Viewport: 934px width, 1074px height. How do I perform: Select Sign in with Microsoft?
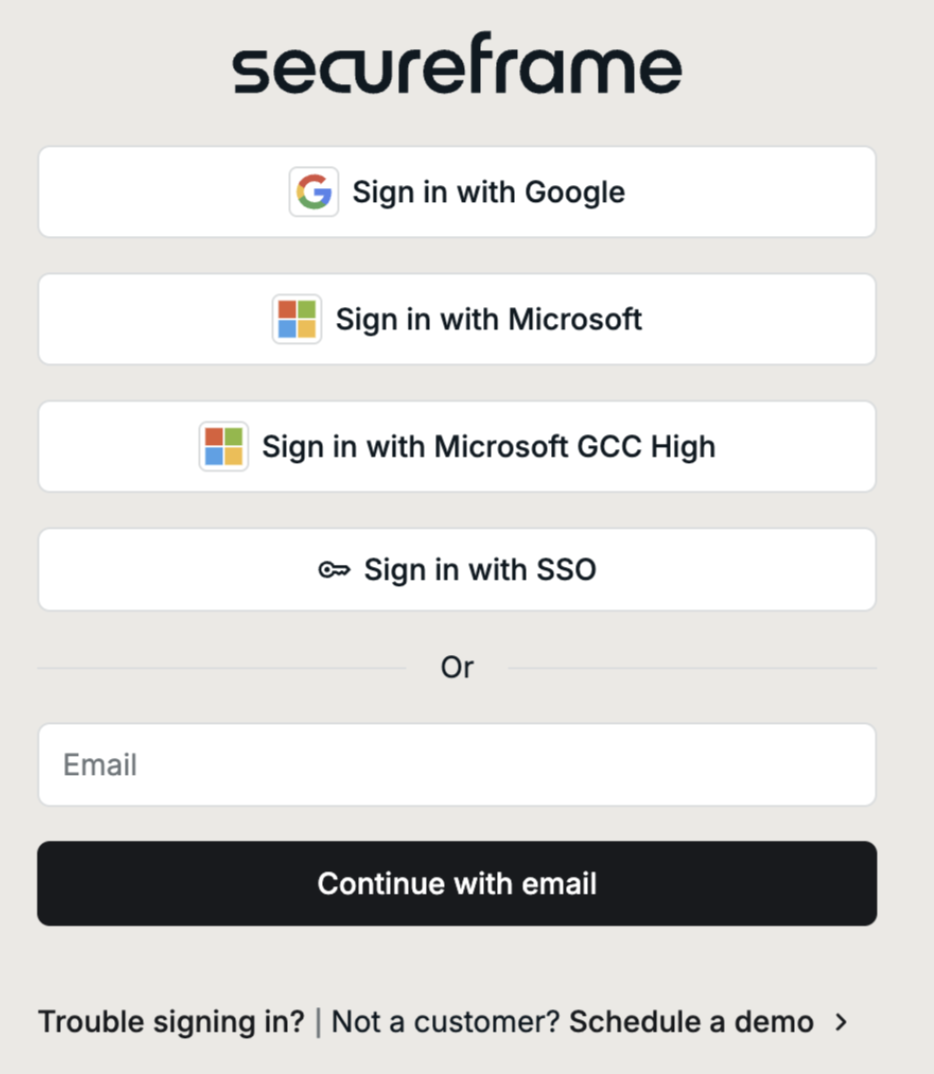(x=456, y=319)
